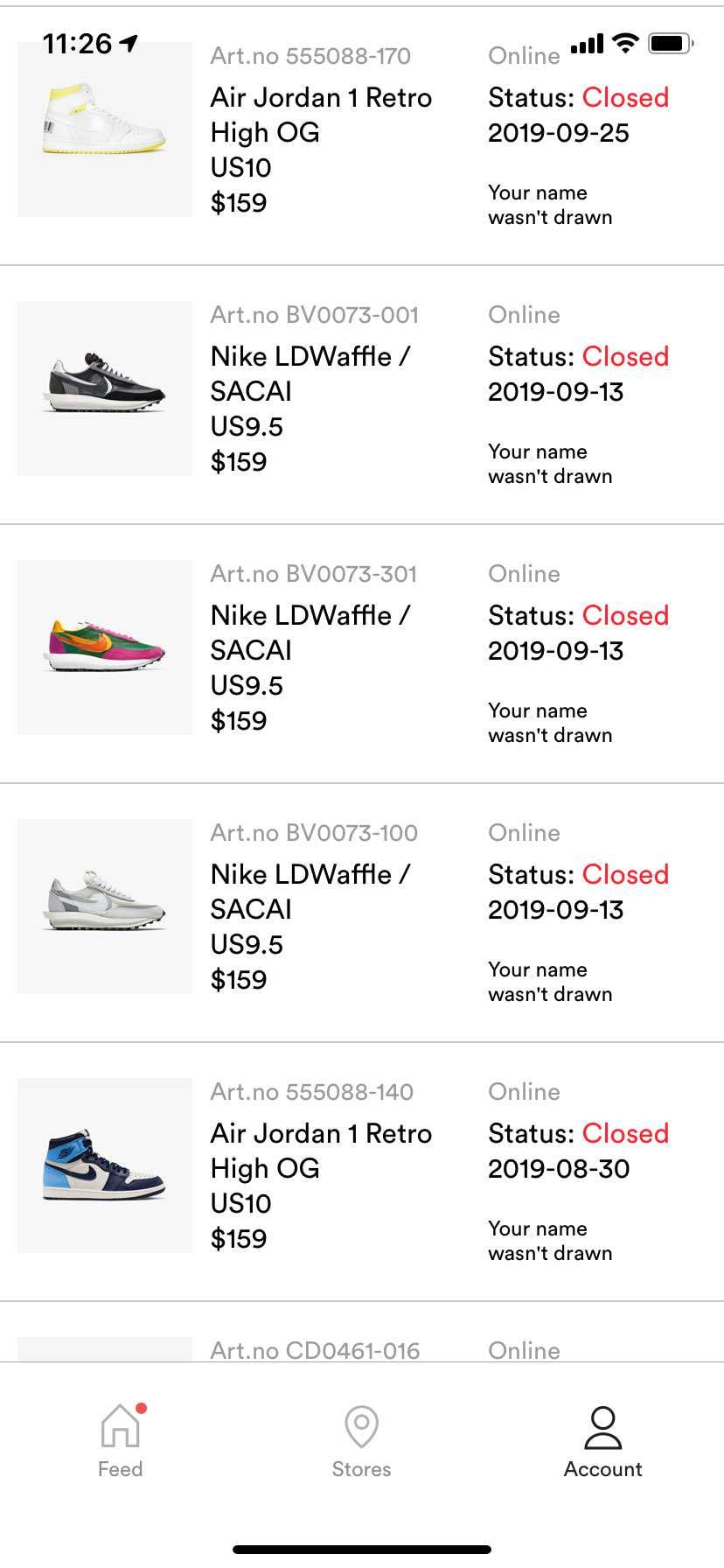Tap Closed status dated 2019-09-25
The width and height of the screenshot is (724, 1568).
(x=625, y=97)
